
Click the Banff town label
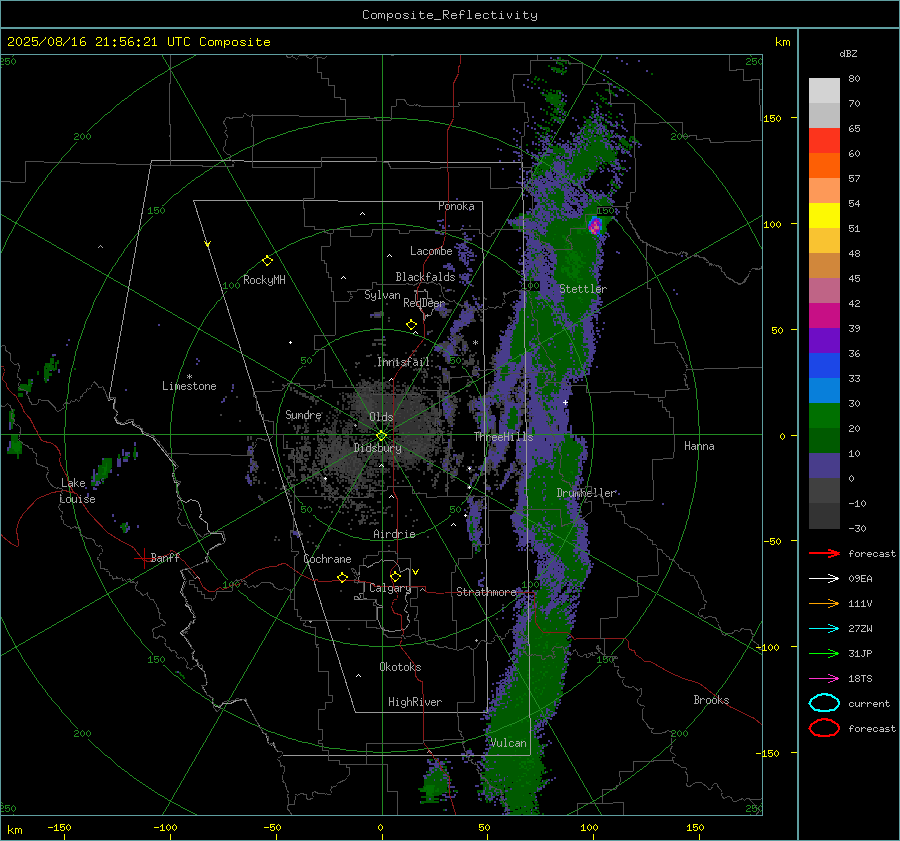coord(165,558)
